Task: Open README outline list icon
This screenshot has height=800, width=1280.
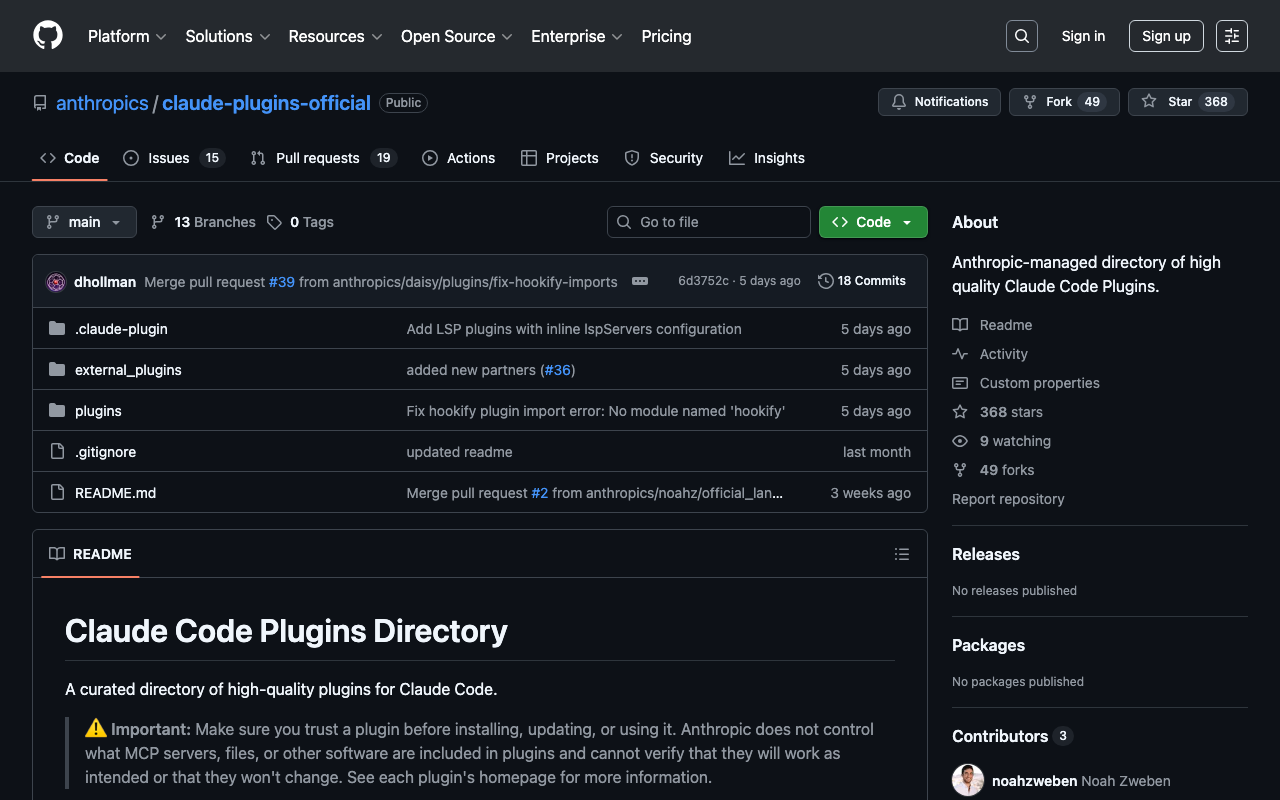Action: 901,554
